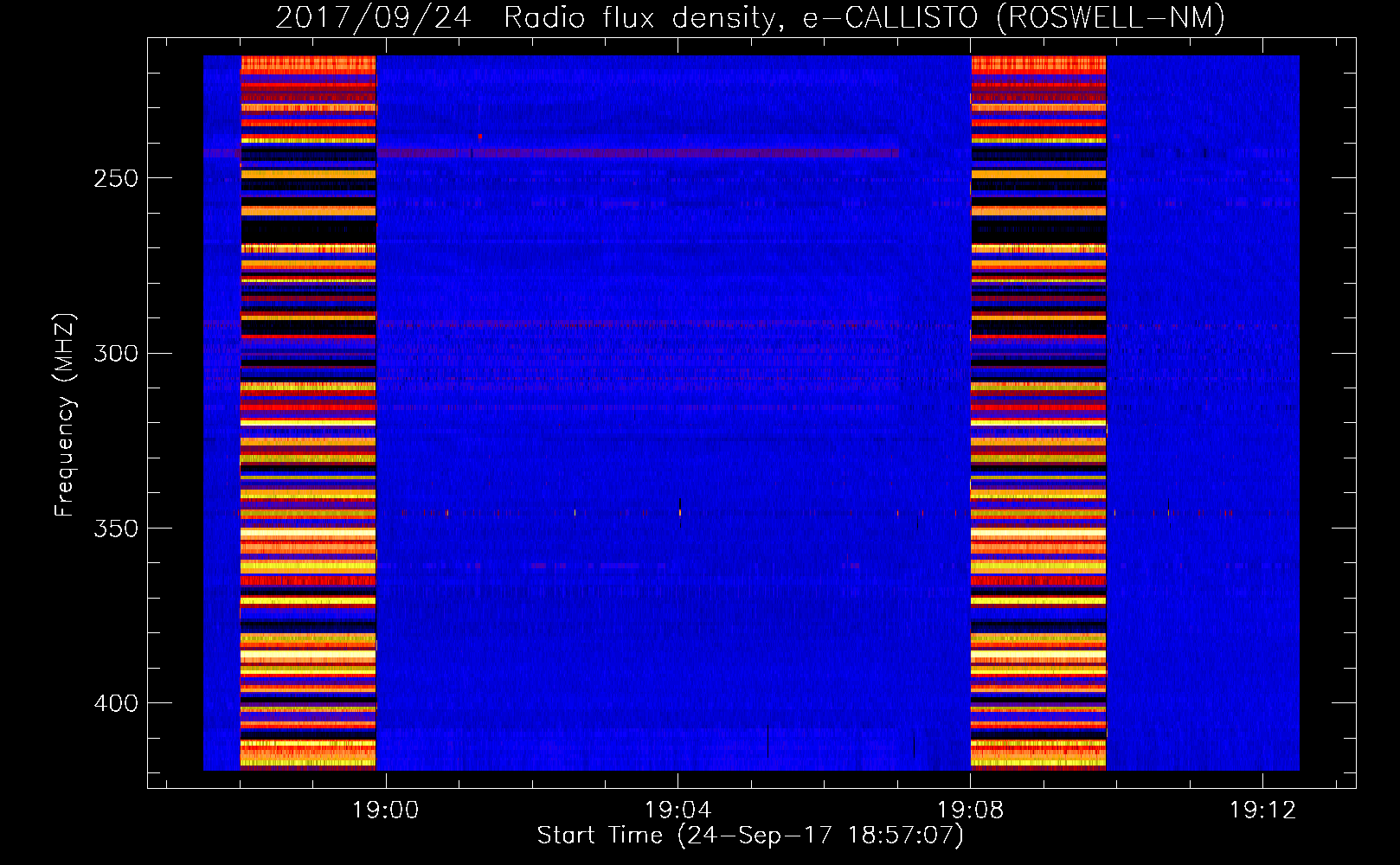This screenshot has width=1400, height=865.
Task: Click the 250 frequency tick label
Action: [x=117, y=179]
